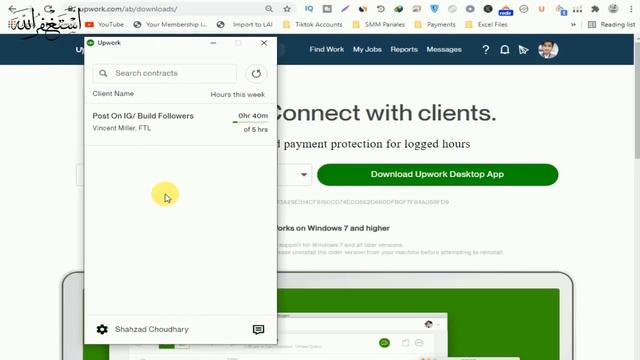The image size is (640, 360).
Task: Click the circular history arrow extension icon
Action: pos(381,9)
